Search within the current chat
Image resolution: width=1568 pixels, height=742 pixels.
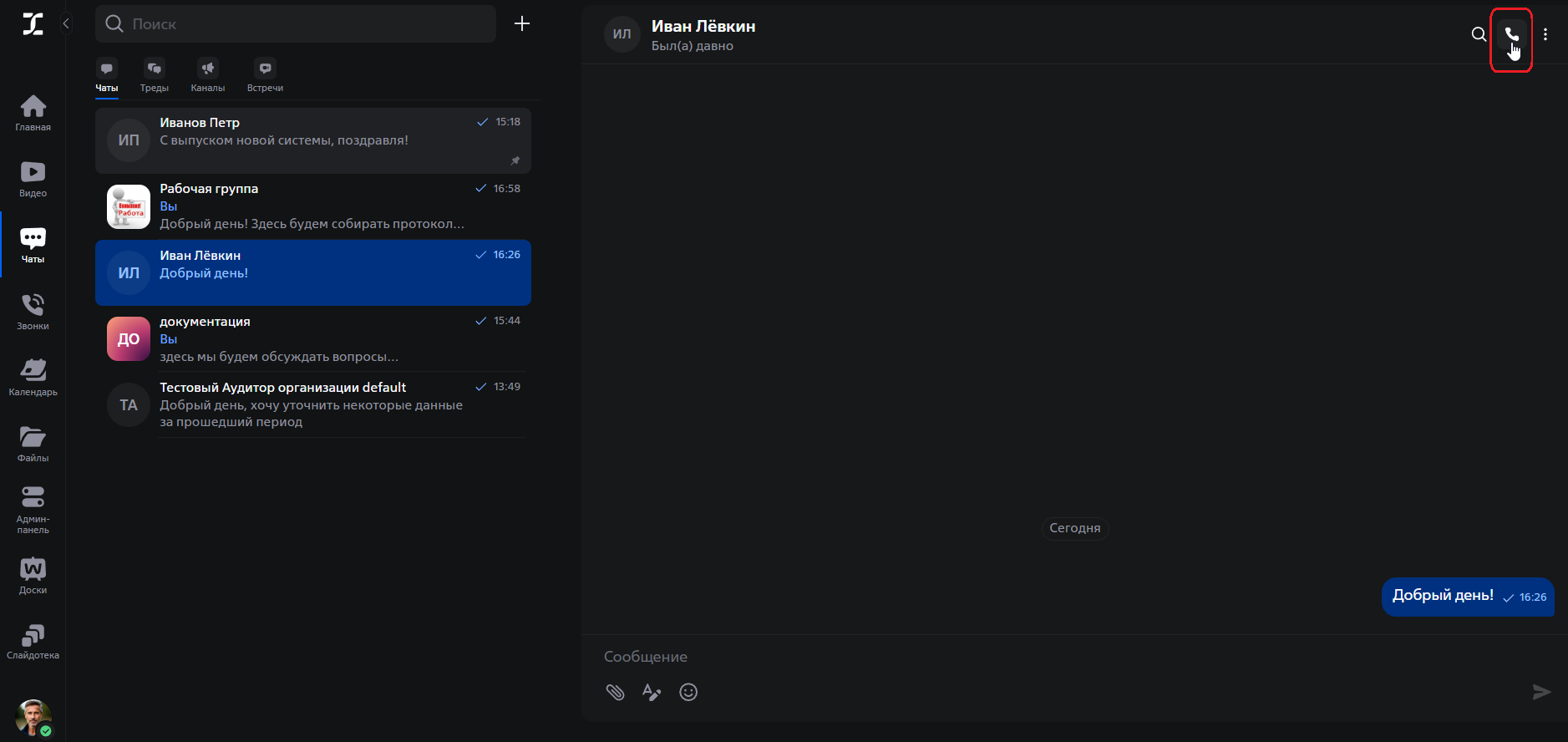(1478, 34)
